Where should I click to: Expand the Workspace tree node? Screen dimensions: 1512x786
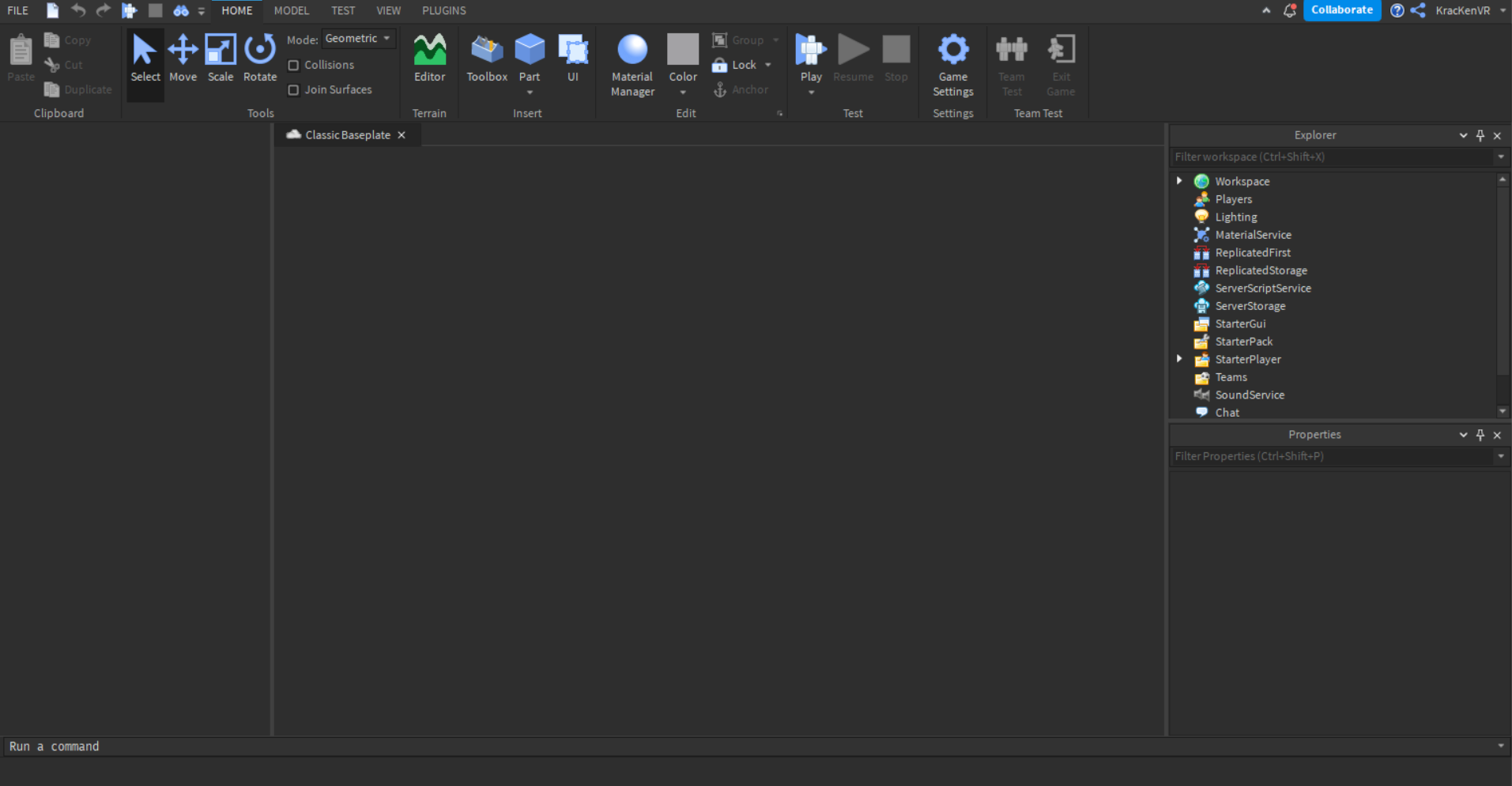click(x=1179, y=181)
